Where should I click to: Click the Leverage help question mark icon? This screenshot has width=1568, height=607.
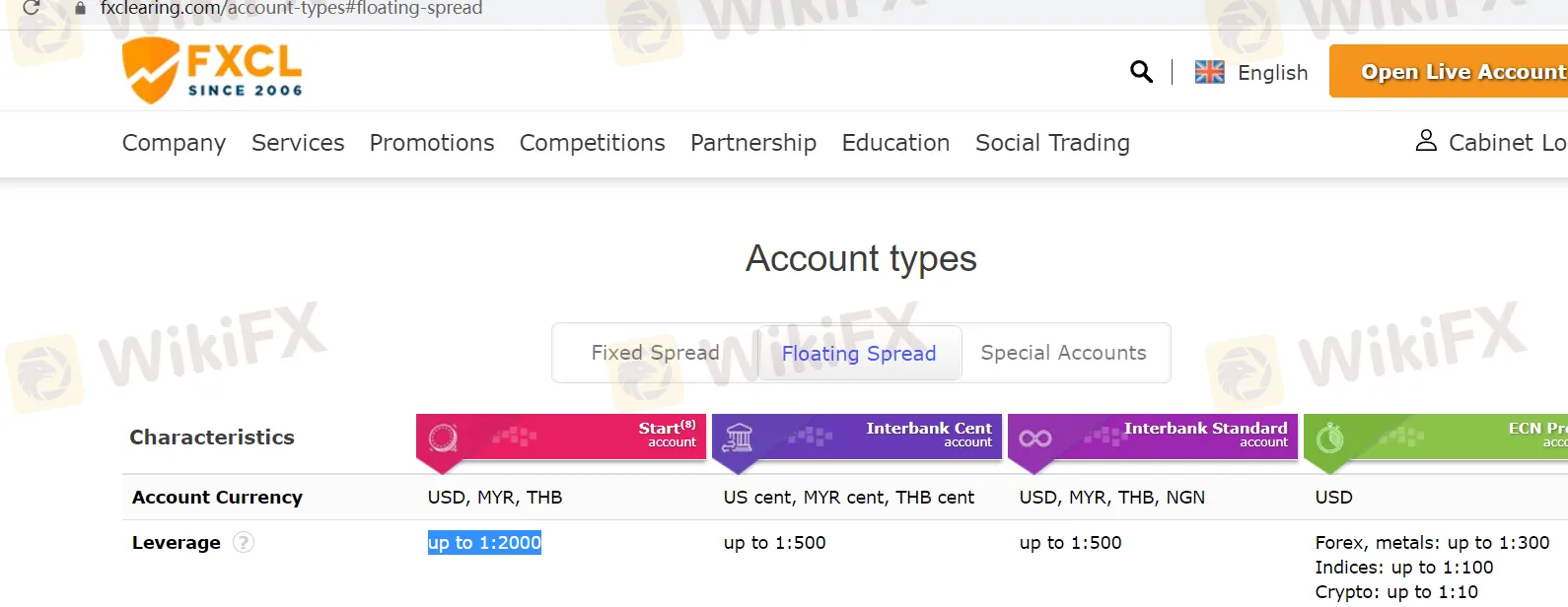[x=244, y=542]
